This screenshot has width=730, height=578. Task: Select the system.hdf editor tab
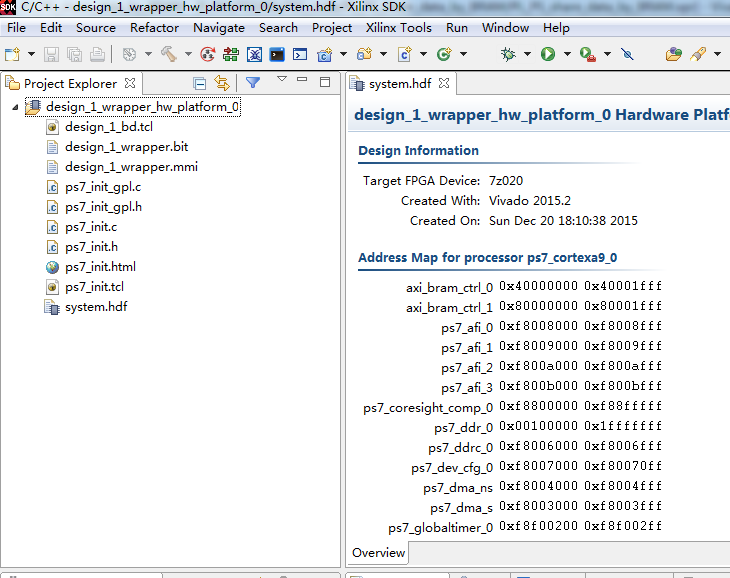400,84
